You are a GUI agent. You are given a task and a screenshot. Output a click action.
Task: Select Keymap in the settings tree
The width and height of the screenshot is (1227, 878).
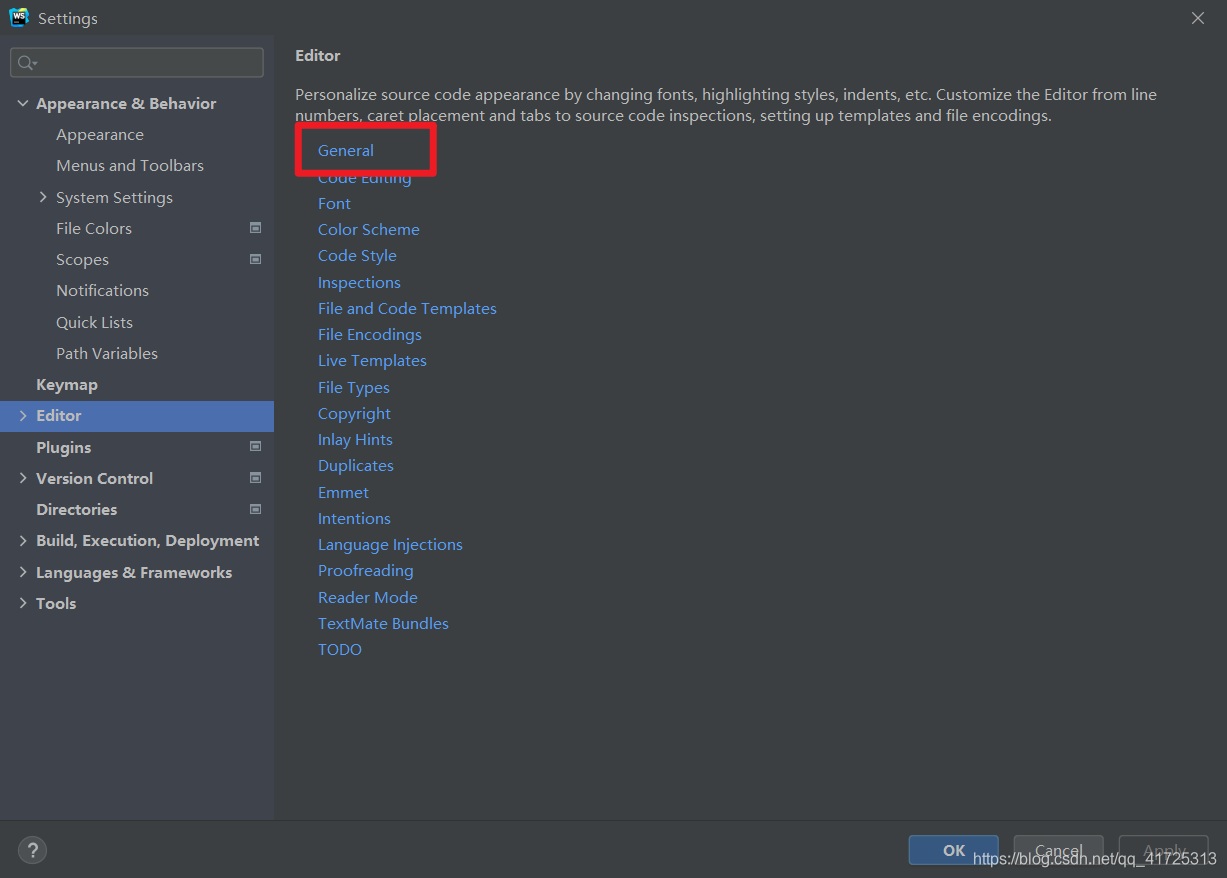pos(67,385)
